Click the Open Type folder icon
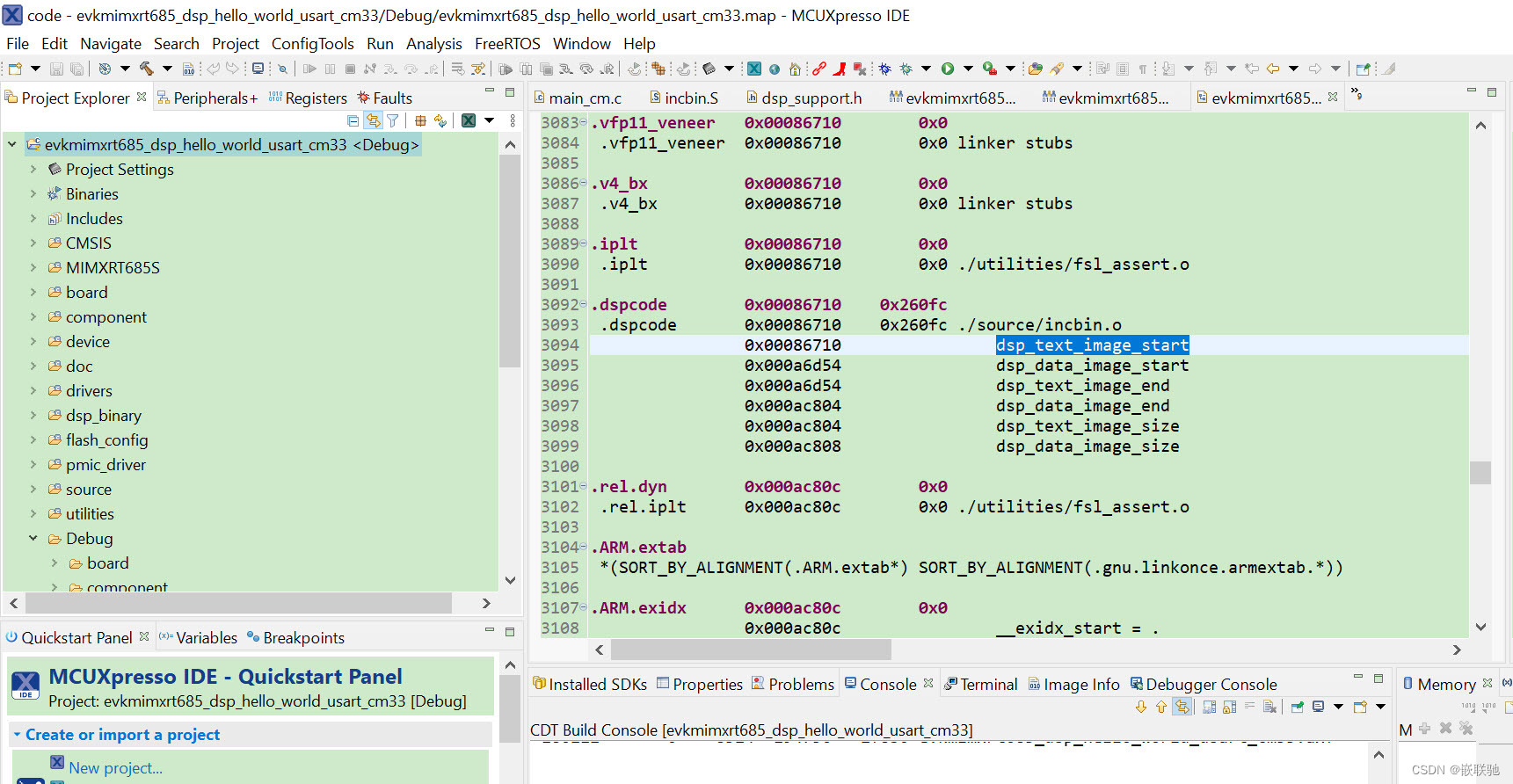The height and width of the screenshot is (784, 1513). click(1036, 69)
